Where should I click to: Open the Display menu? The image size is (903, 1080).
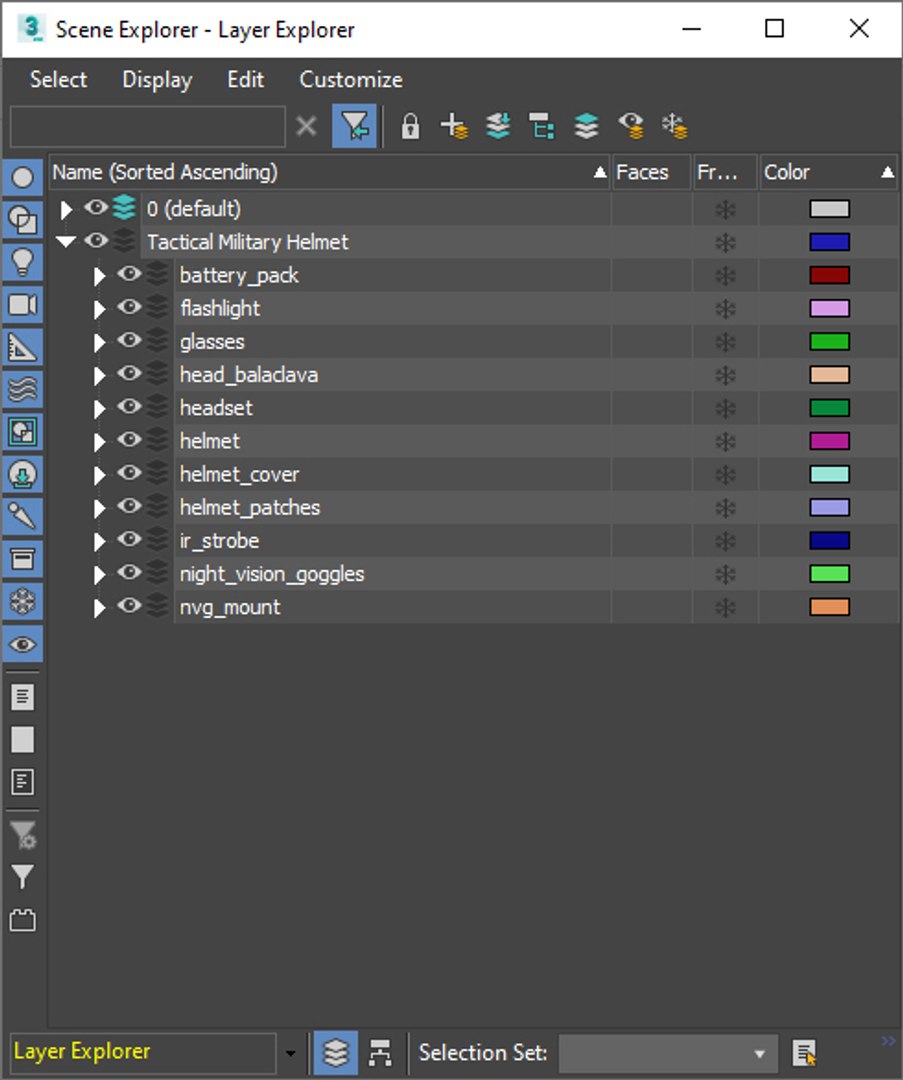tap(157, 80)
